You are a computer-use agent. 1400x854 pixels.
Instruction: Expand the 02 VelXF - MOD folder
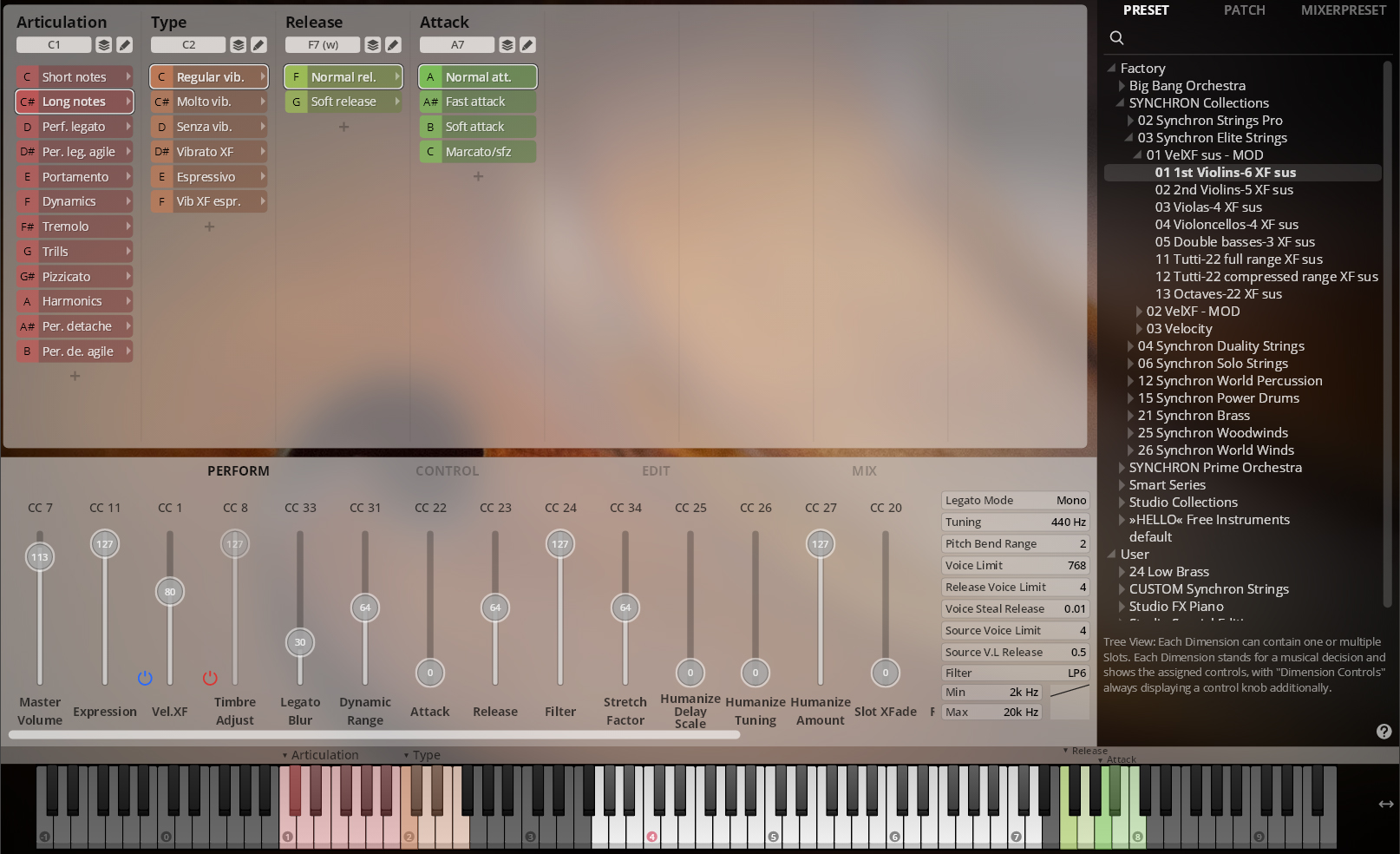[1139, 312]
